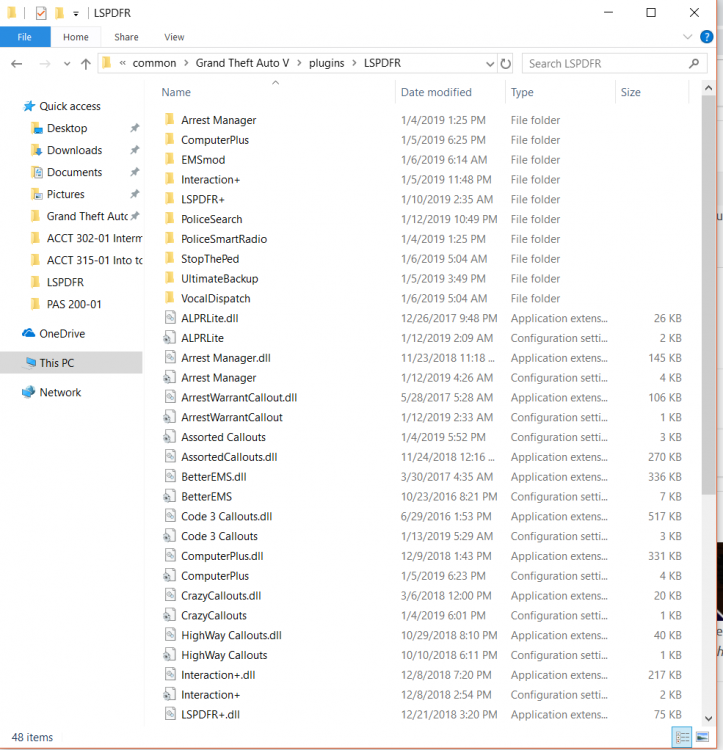Select the Interaction+ folder name
This screenshot has height=750, width=723.
coord(210,179)
